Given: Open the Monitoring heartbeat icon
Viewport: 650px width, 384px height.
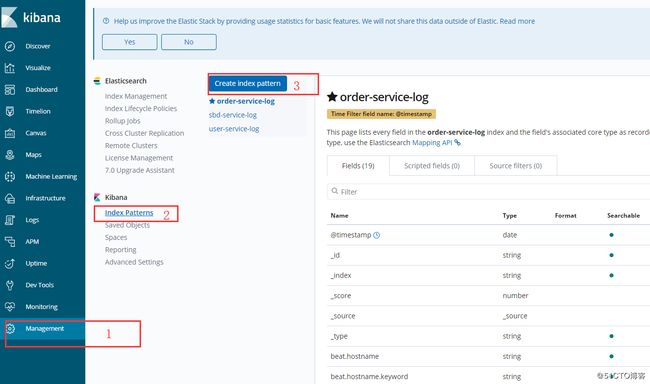Looking at the screenshot, I should [10, 307].
